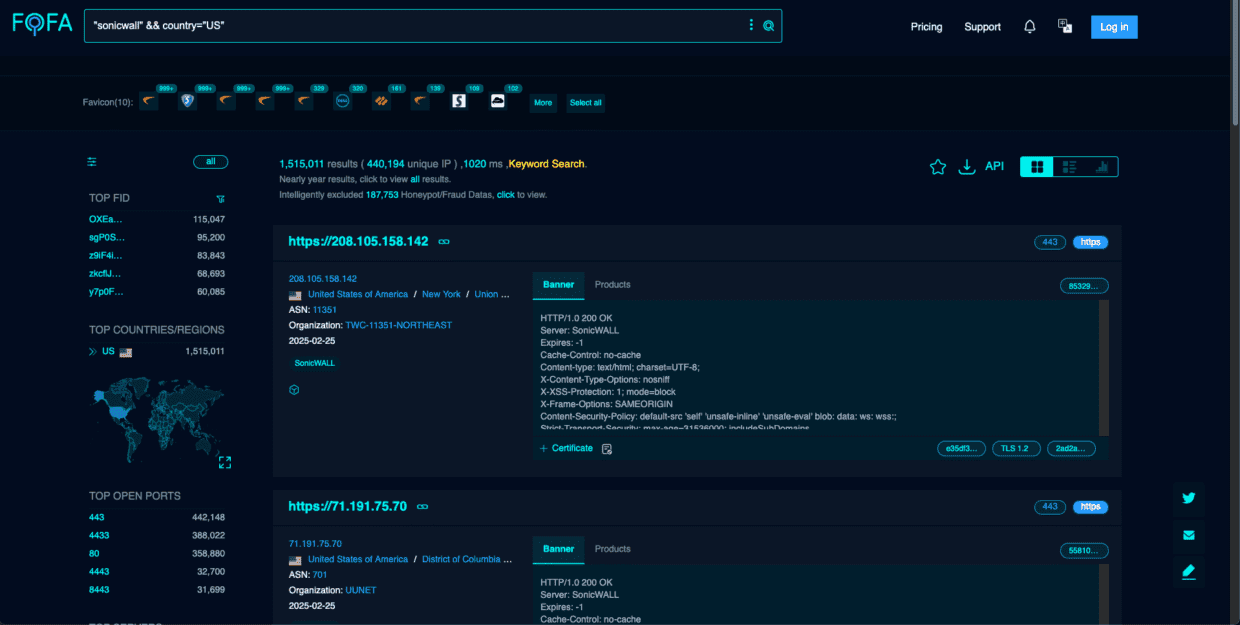The image size is (1240, 625).
Task: Open the Support menu
Action: [982, 27]
